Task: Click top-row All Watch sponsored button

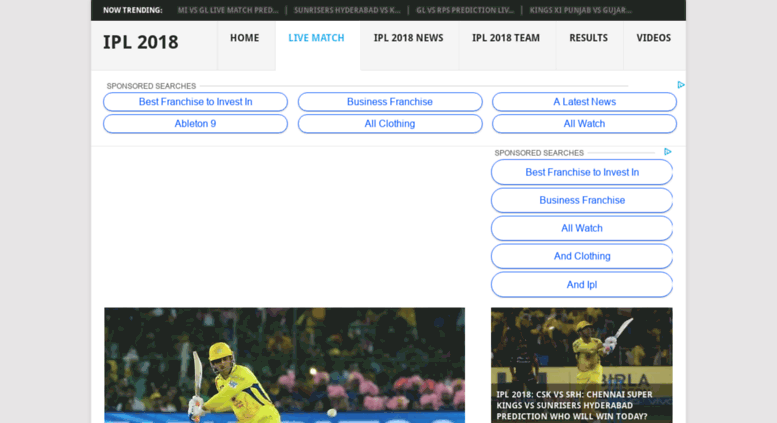Action: [x=584, y=124]
